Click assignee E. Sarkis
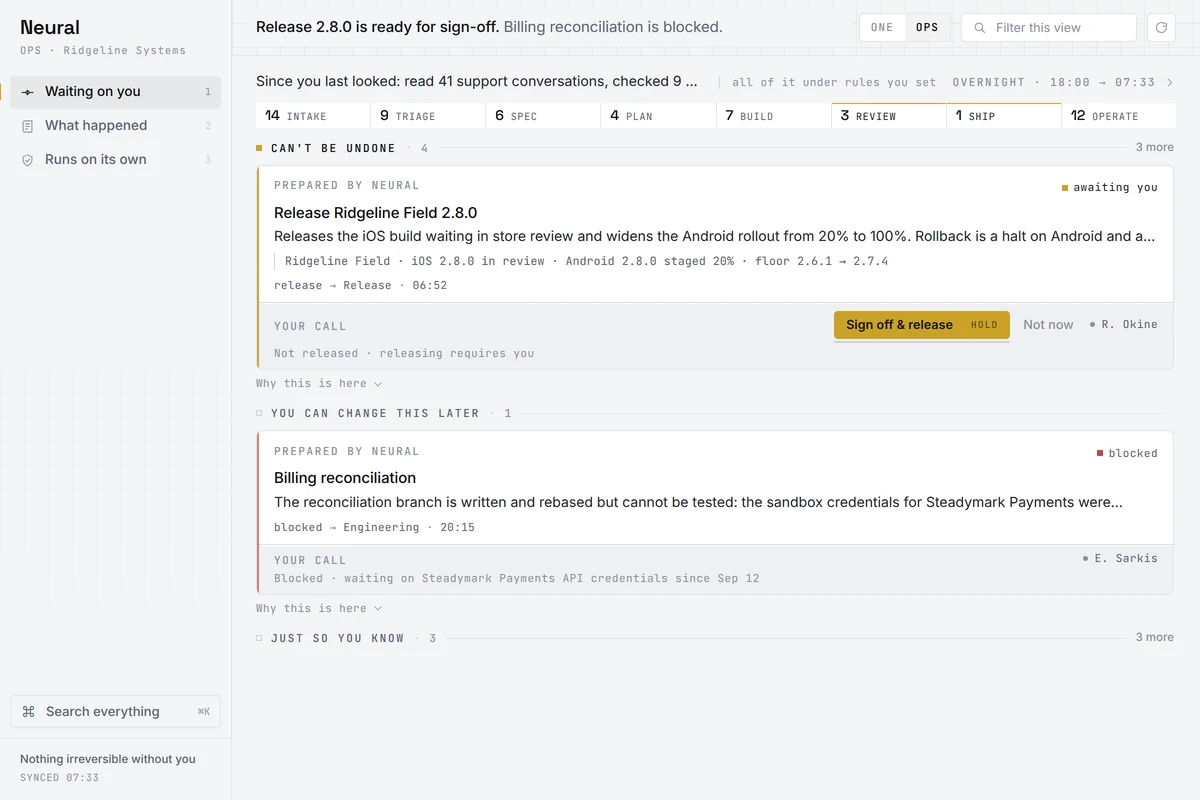 coord(1120,559)
